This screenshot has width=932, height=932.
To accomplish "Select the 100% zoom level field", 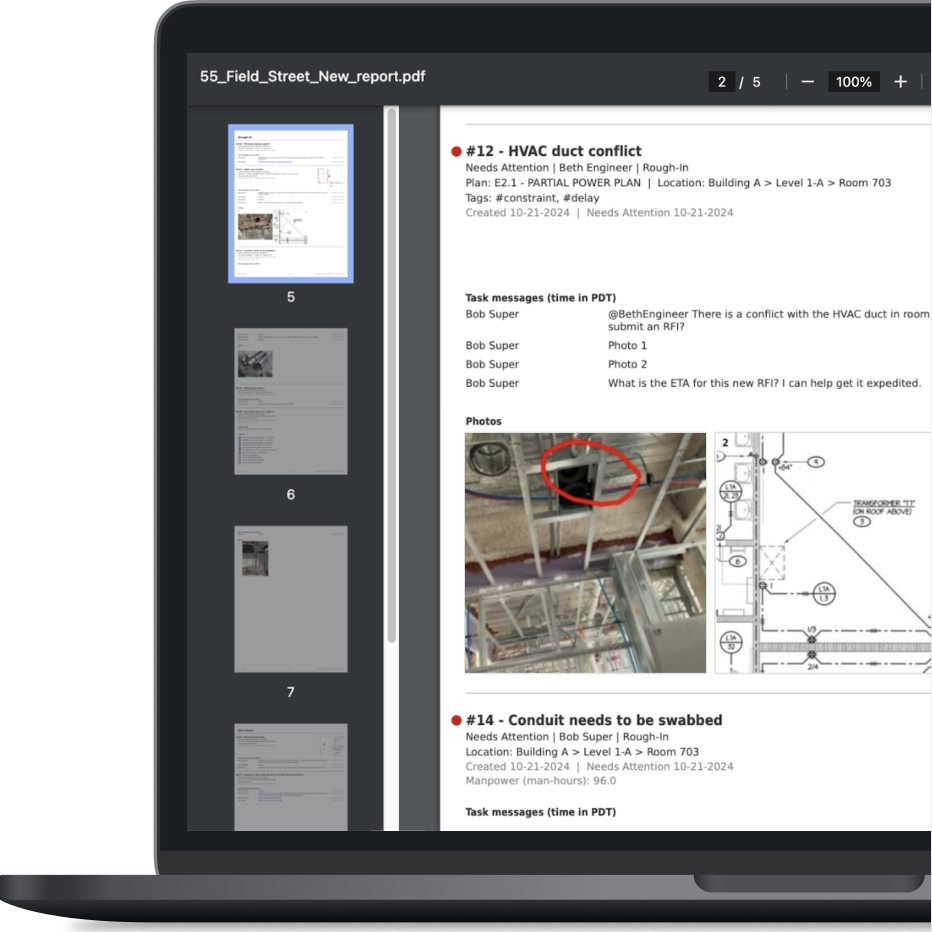I will [853, 82].
